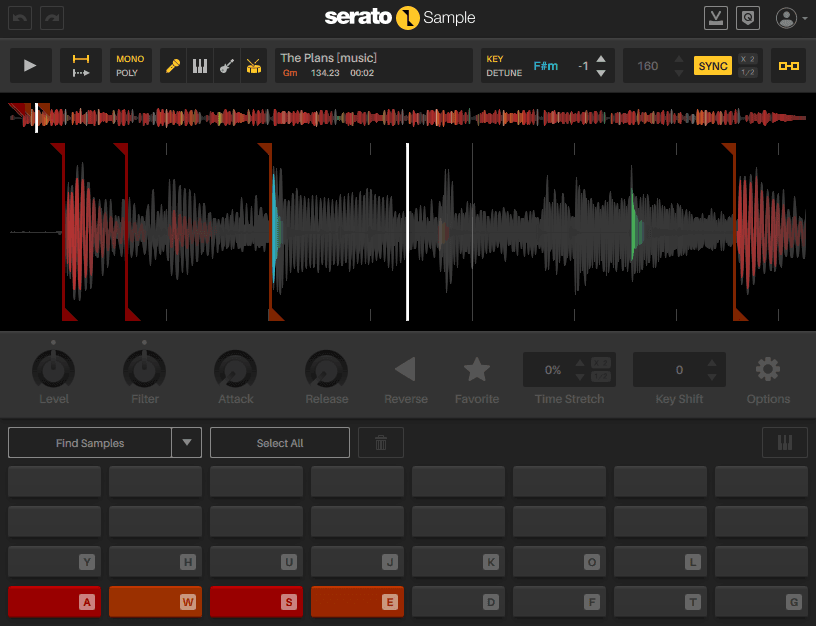Adjust the Attack knob

coord(235,370)
